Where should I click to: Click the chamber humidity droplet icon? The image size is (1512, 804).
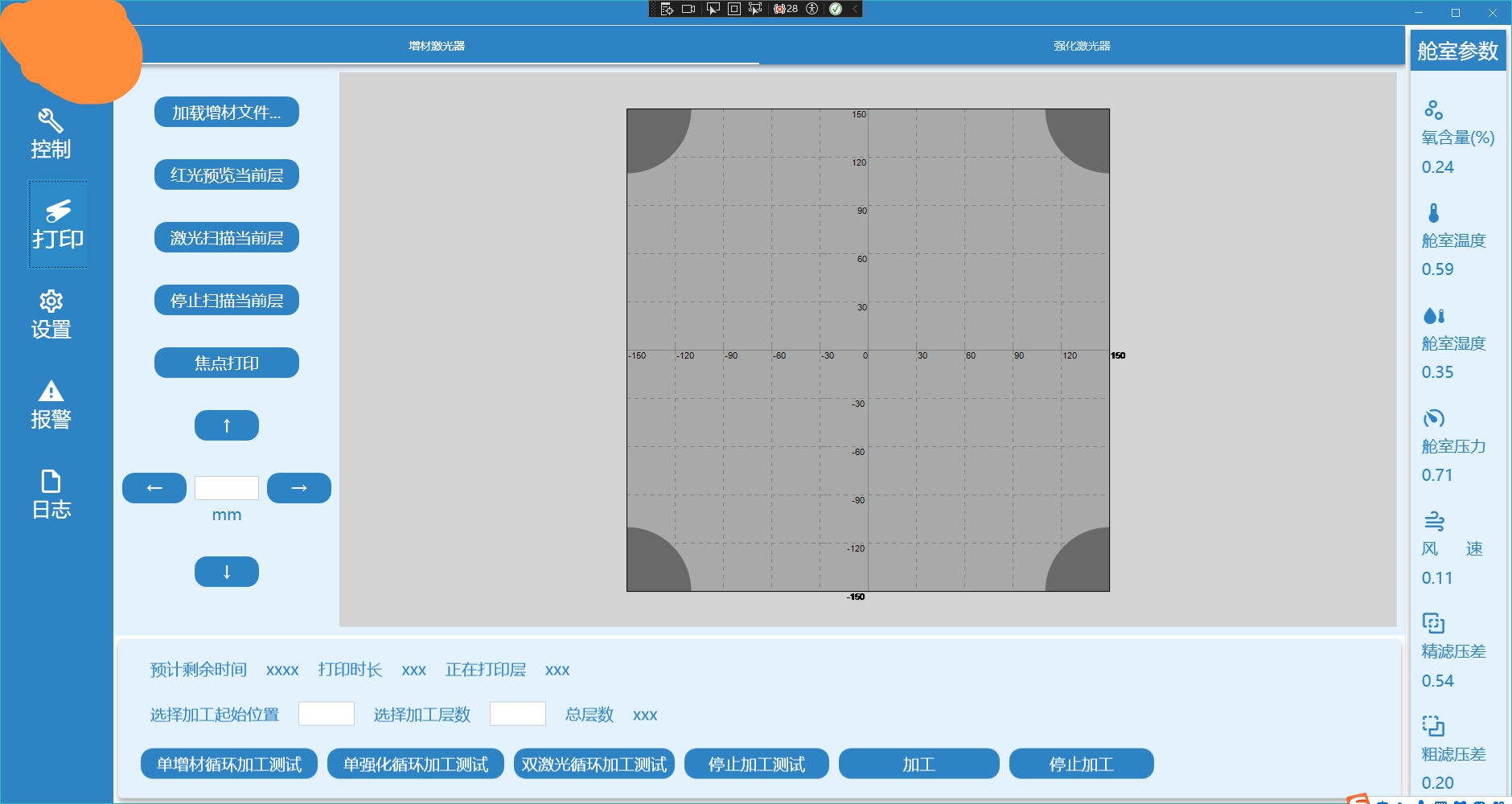1434,315
